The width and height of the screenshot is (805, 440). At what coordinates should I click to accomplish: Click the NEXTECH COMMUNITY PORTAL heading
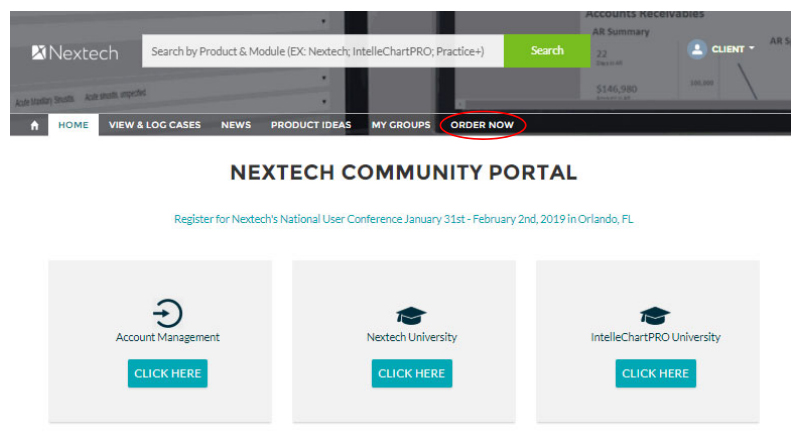coord(403,172)
